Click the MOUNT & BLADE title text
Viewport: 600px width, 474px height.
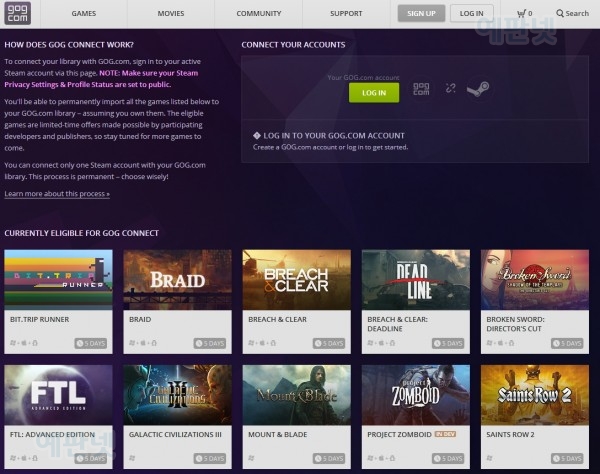coord(277,435)
